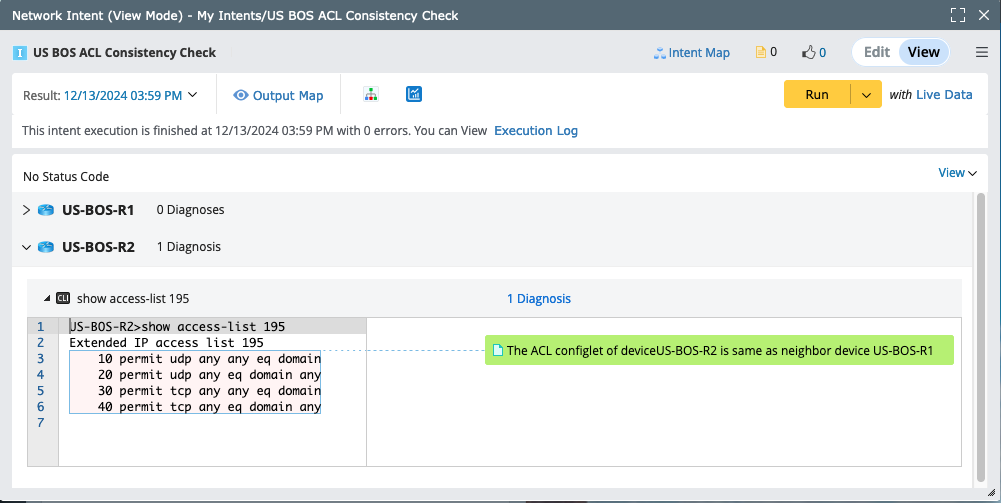
Task: Click the yellow notes counter icon
Action: coord(760,52)
